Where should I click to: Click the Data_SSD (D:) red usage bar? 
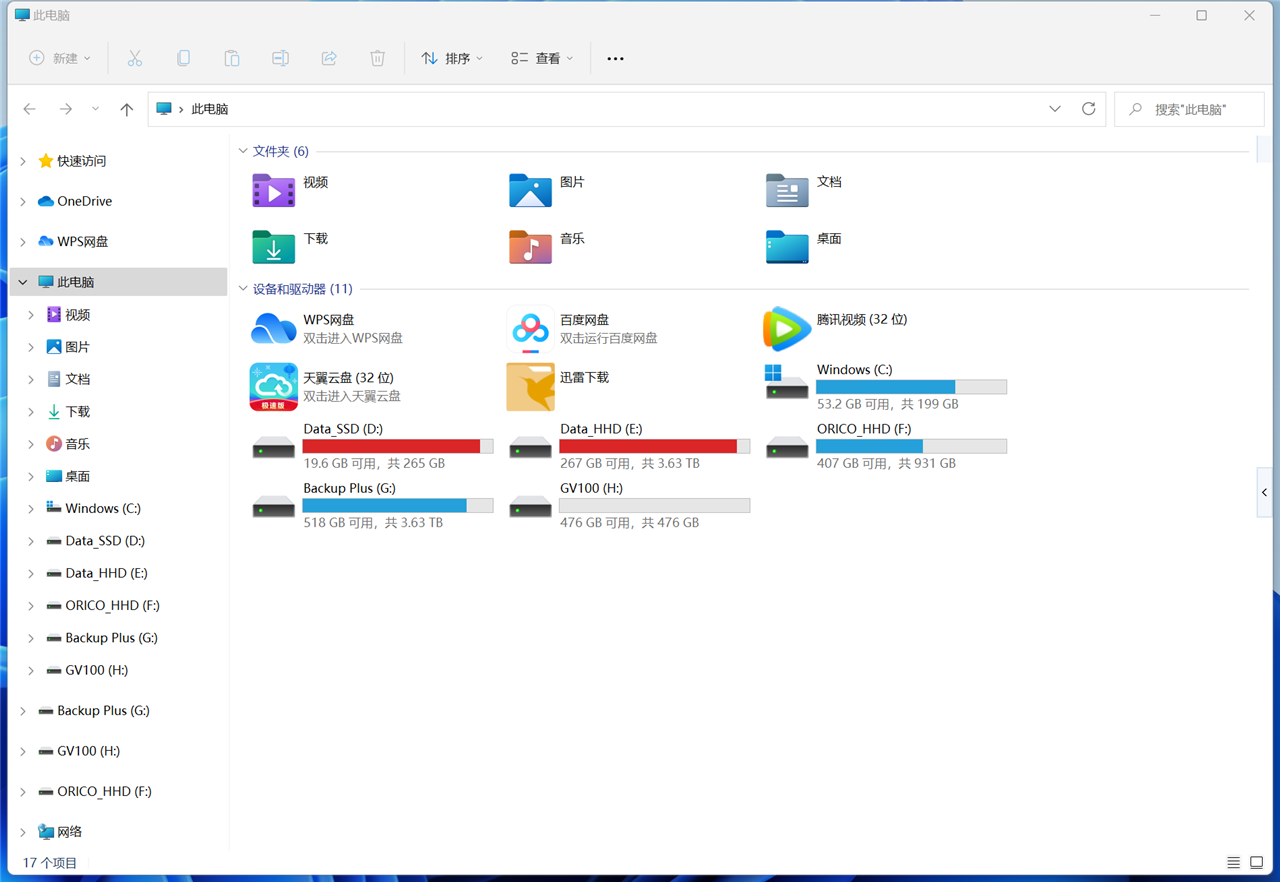click(398, 446)
